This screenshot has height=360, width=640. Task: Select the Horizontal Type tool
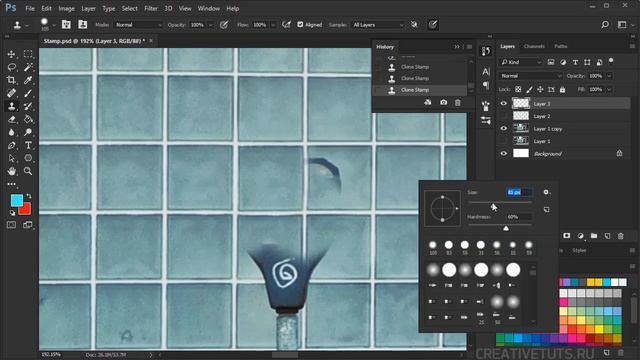pos(28,145)
